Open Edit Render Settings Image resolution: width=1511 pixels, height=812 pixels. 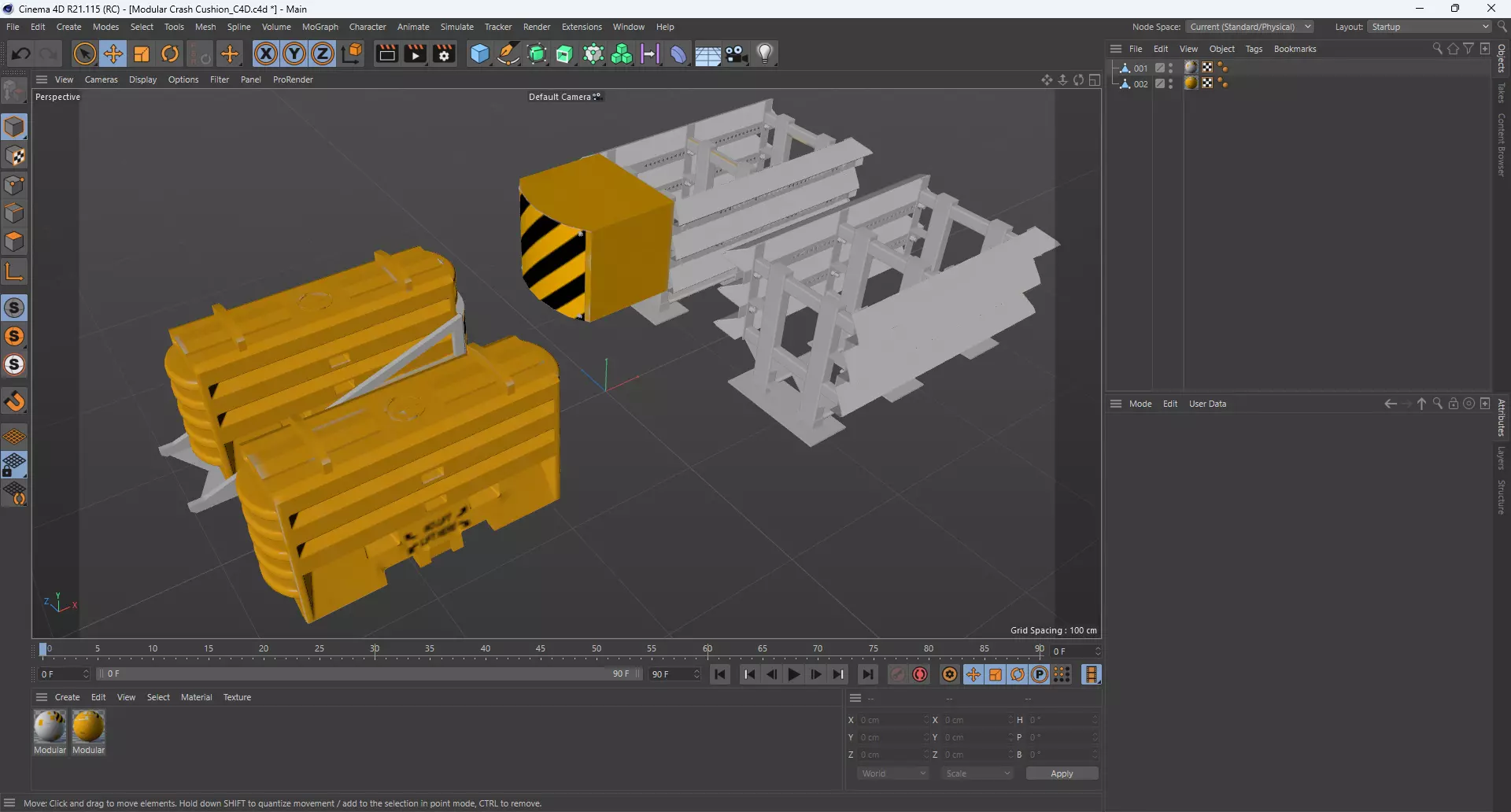444,54
